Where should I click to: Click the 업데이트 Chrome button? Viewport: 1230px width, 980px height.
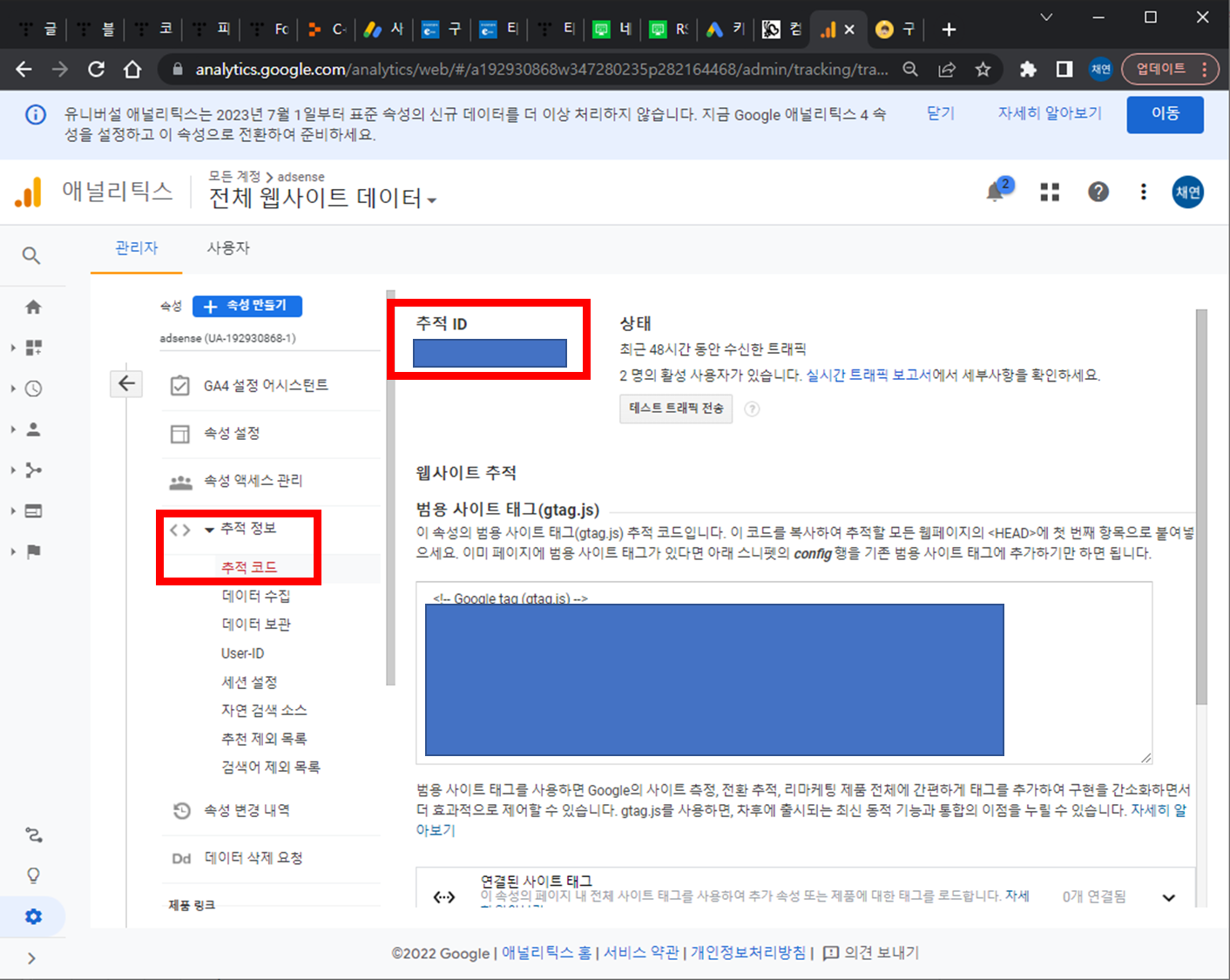coord(1170,69)
